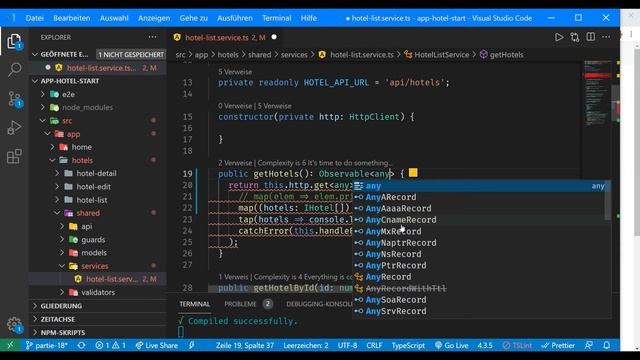Click Go Live in status bar
This screenshot has width=640, height=360.
click(451, 345)
